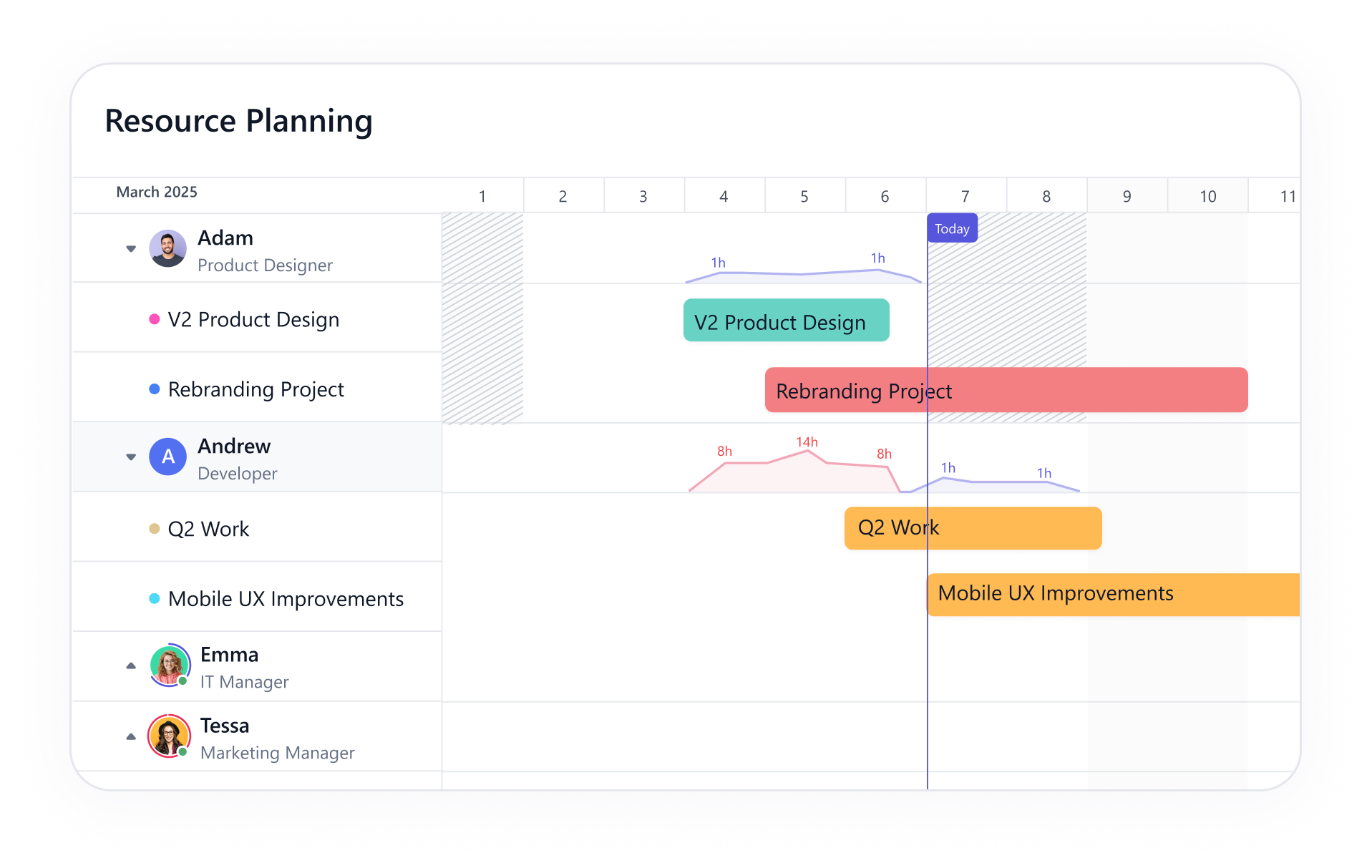
Task: Select day 7 in the date header
Action: click(965, 195)
